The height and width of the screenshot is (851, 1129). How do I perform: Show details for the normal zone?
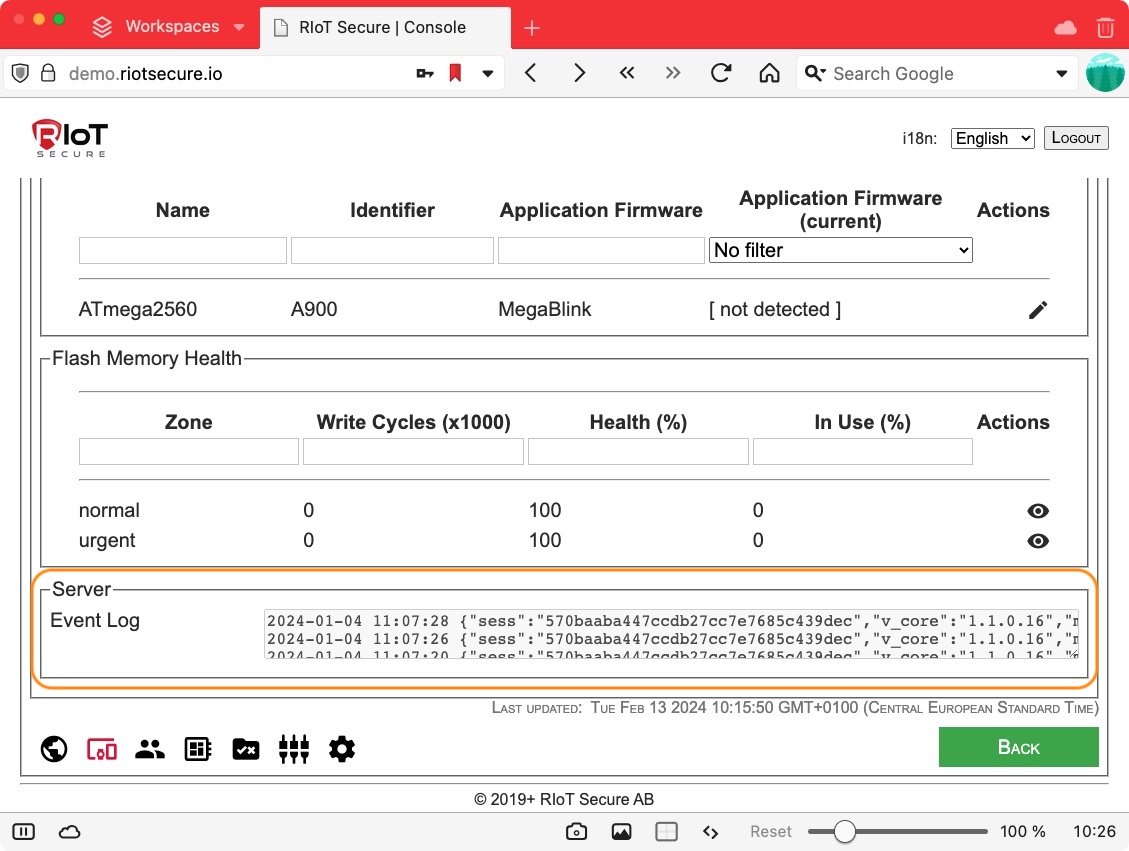pyautogui.click(x=1037, y=511)
